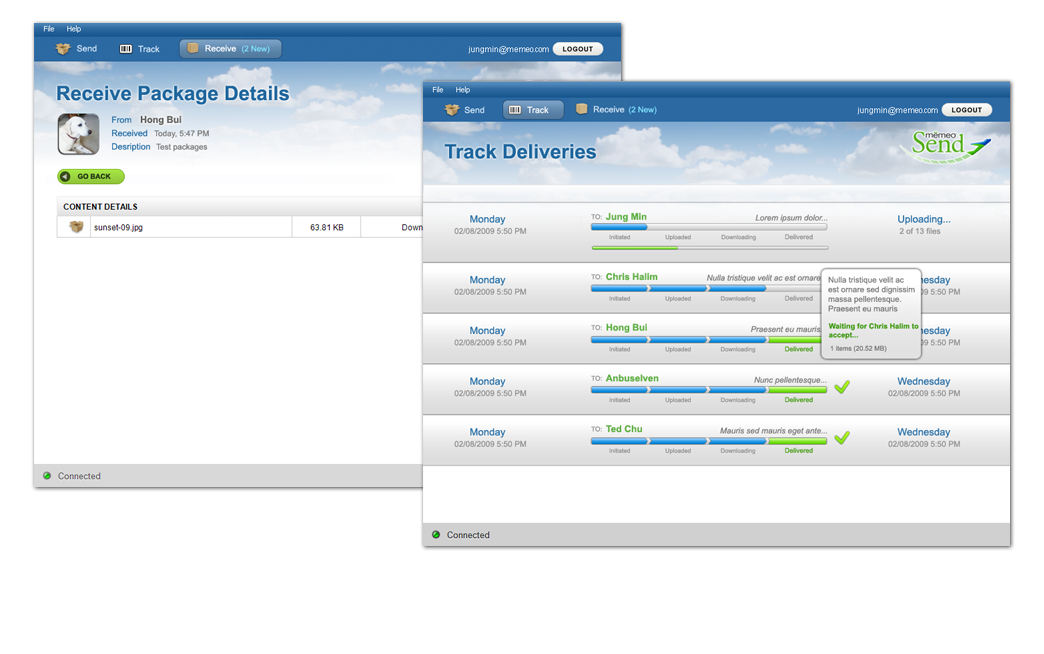The width and height of the screenshot is (1044, 654).
Task: Click Send package icon in Receive Package Details window
Action: [63, 48]
